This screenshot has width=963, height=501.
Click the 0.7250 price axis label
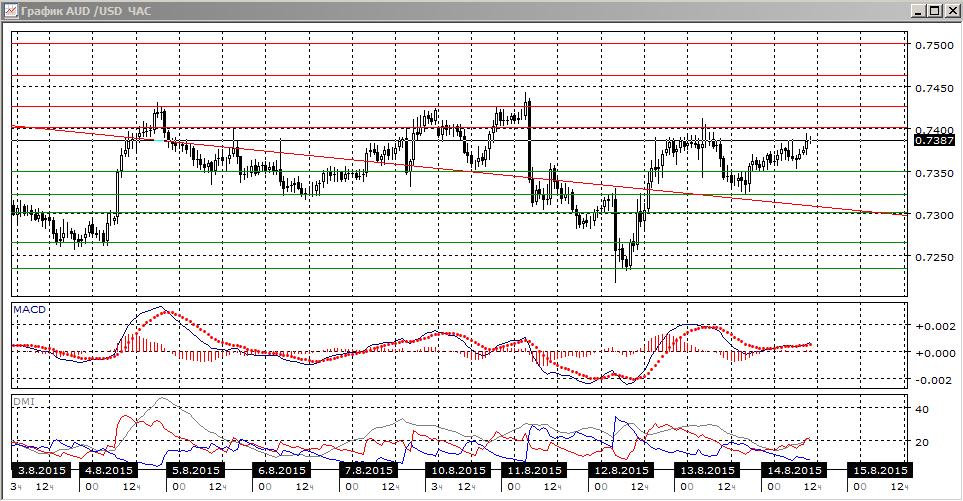(x=934, y=258)
